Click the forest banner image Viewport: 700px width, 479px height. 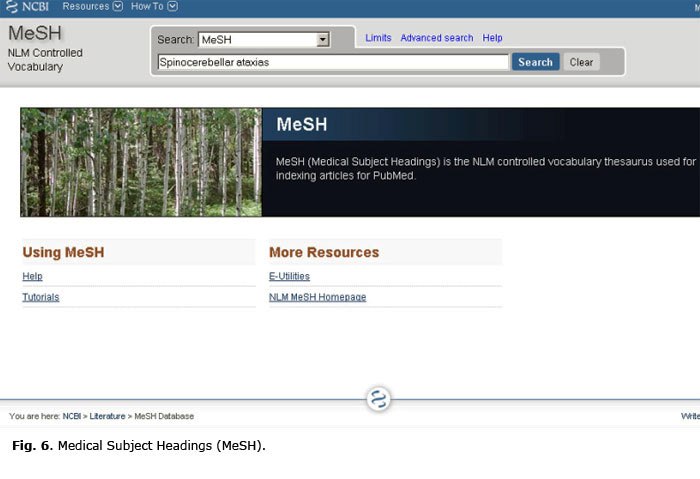[x=141, y=162]
